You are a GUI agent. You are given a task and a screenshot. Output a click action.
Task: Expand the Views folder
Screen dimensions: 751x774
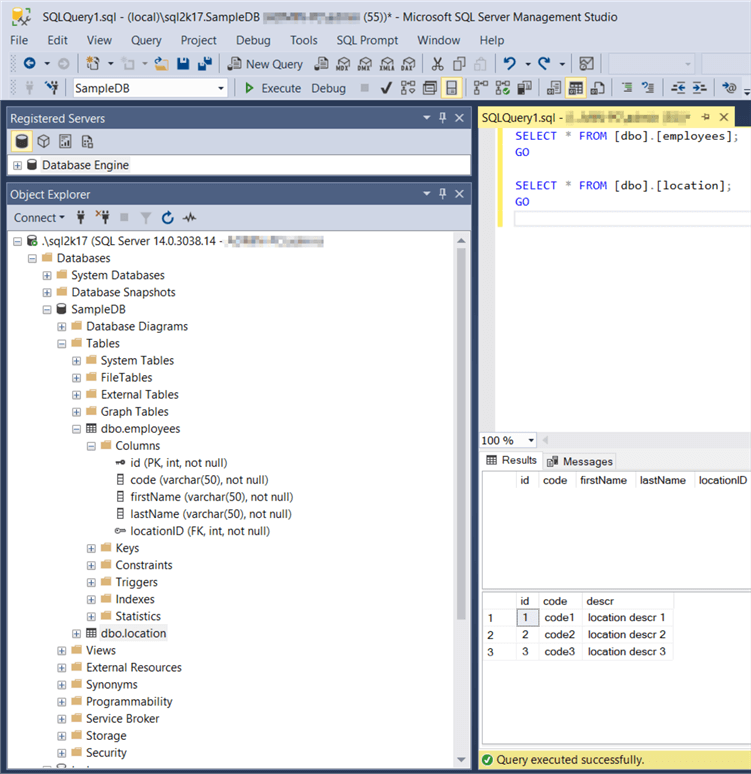(x=62, y=651)
